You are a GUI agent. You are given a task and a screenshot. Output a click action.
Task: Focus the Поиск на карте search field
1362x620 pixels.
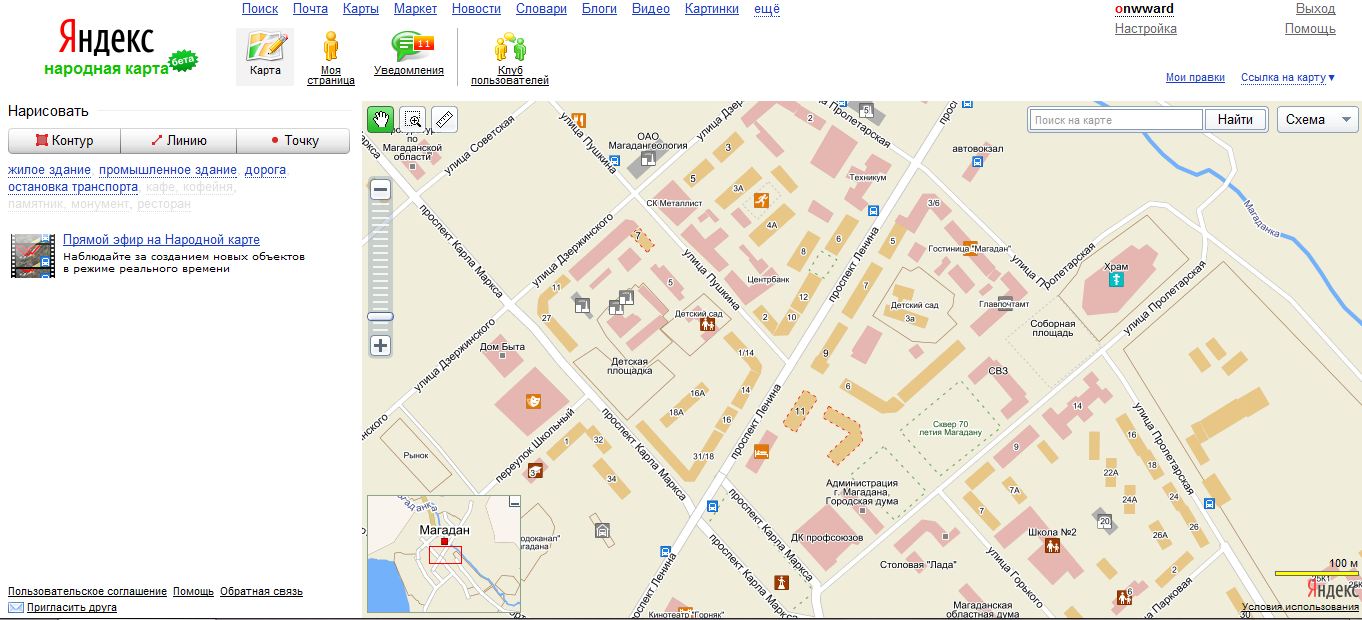(x=1115, y=120)
